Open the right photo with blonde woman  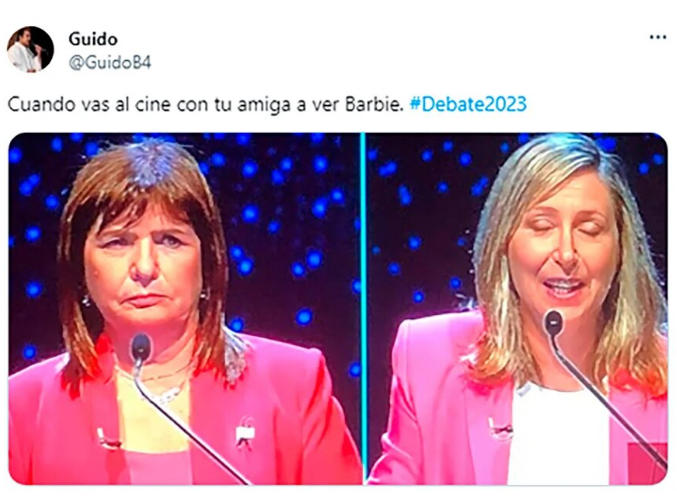[517, 308]
